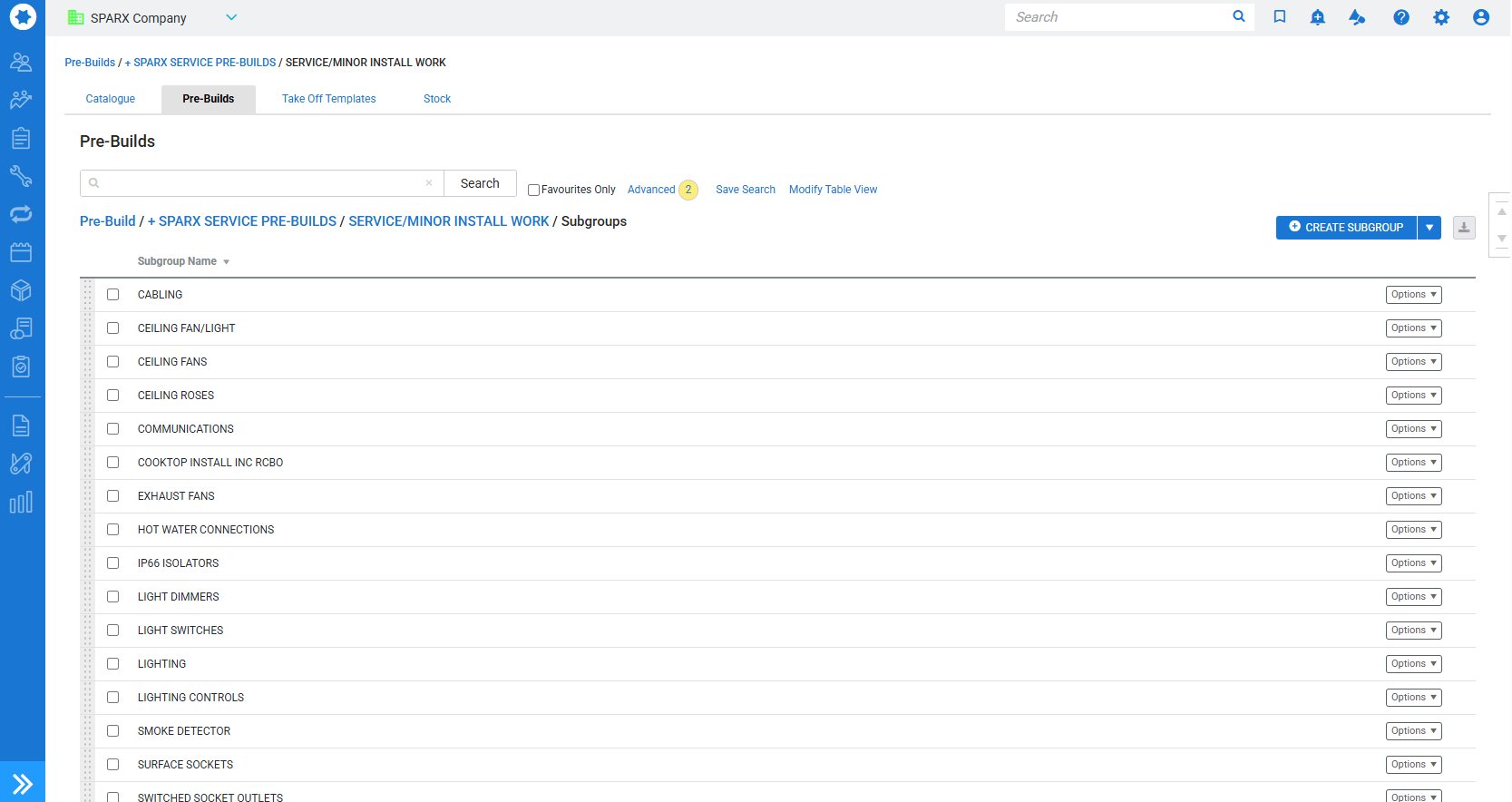The width and height of the screenshot is (1512, 802).
Task: Click the download icon beside Create Subgroup
Action: (x=1463, y=228)
